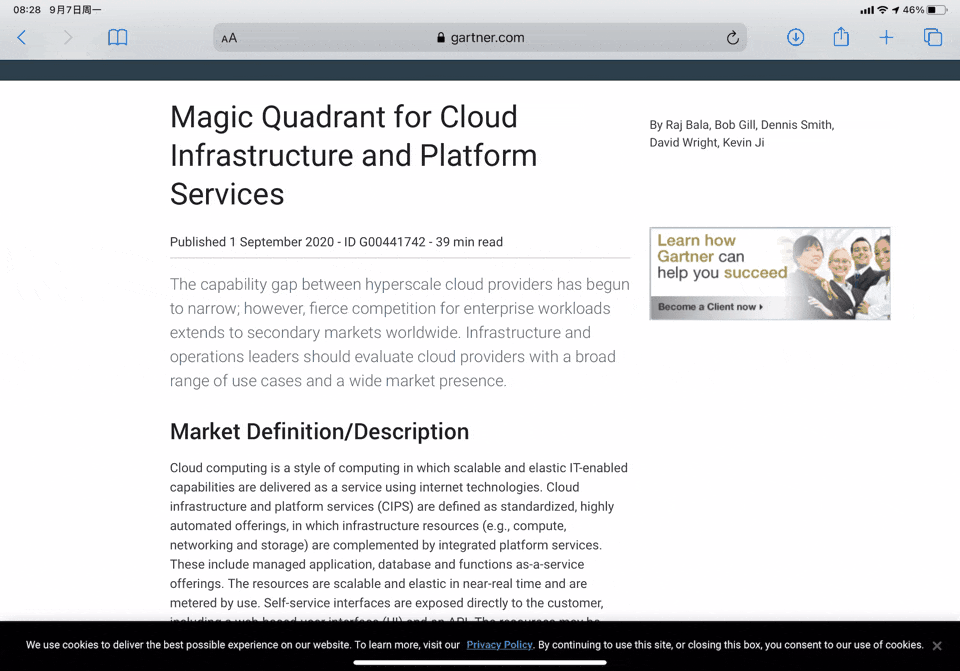Image resolution: width=960 pixels, height=671 pixels.
Task: Tap the forward navigation arrow
Action: coord(68,37)
